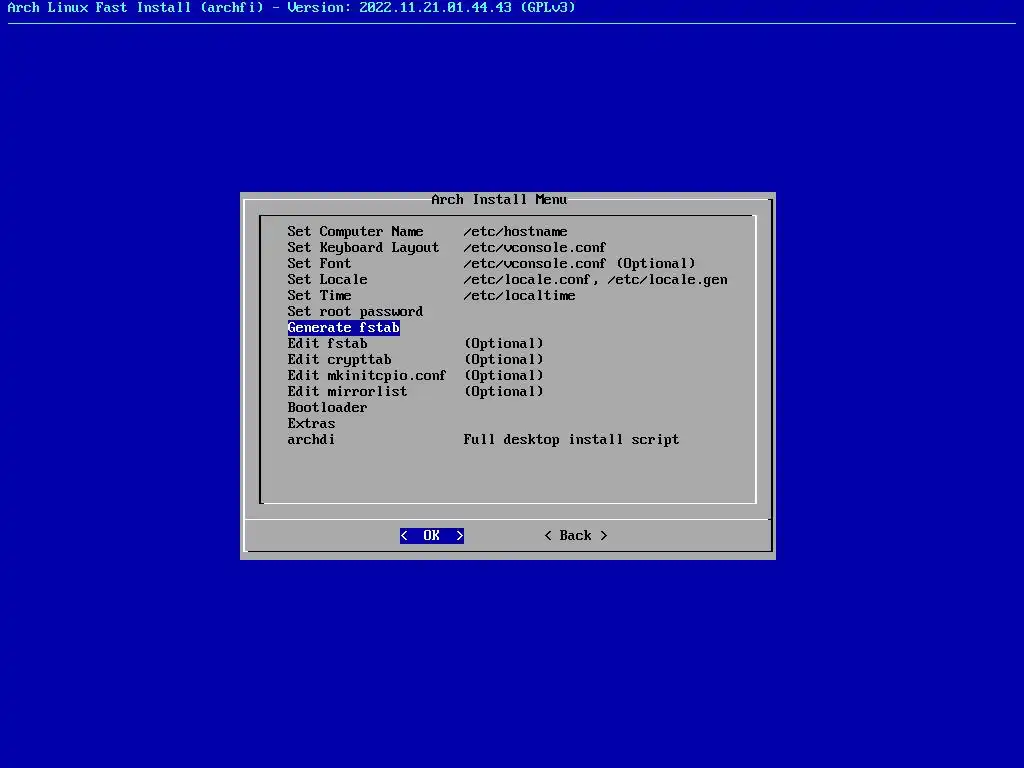Confirm with the OK button
The width and height of the screenshot is (1024, 768).
(x=432, y=536)
